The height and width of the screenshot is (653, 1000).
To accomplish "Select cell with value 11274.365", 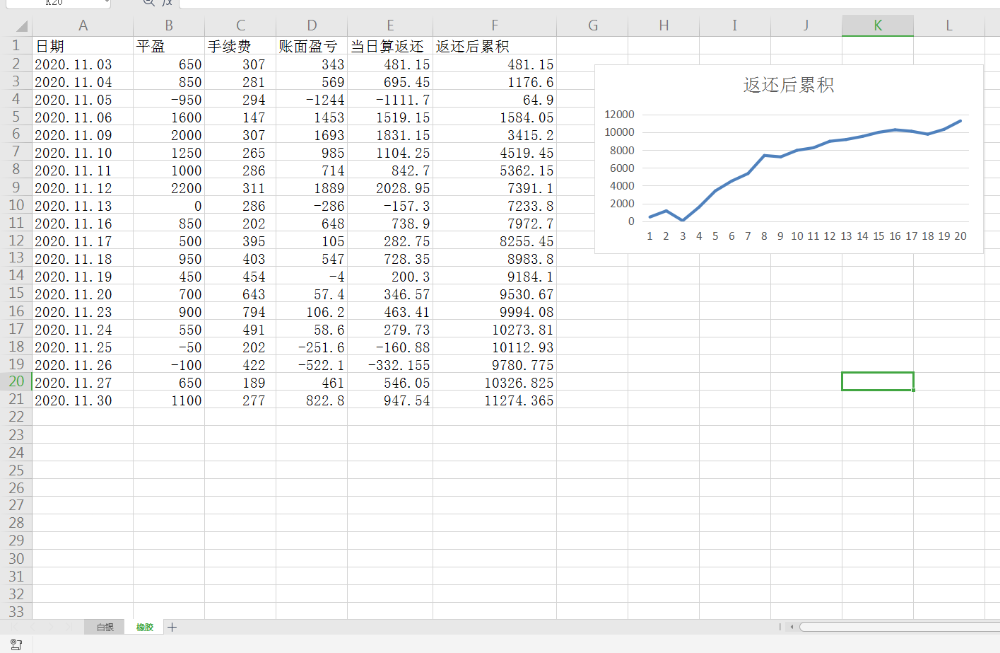I will pos(495,400).
